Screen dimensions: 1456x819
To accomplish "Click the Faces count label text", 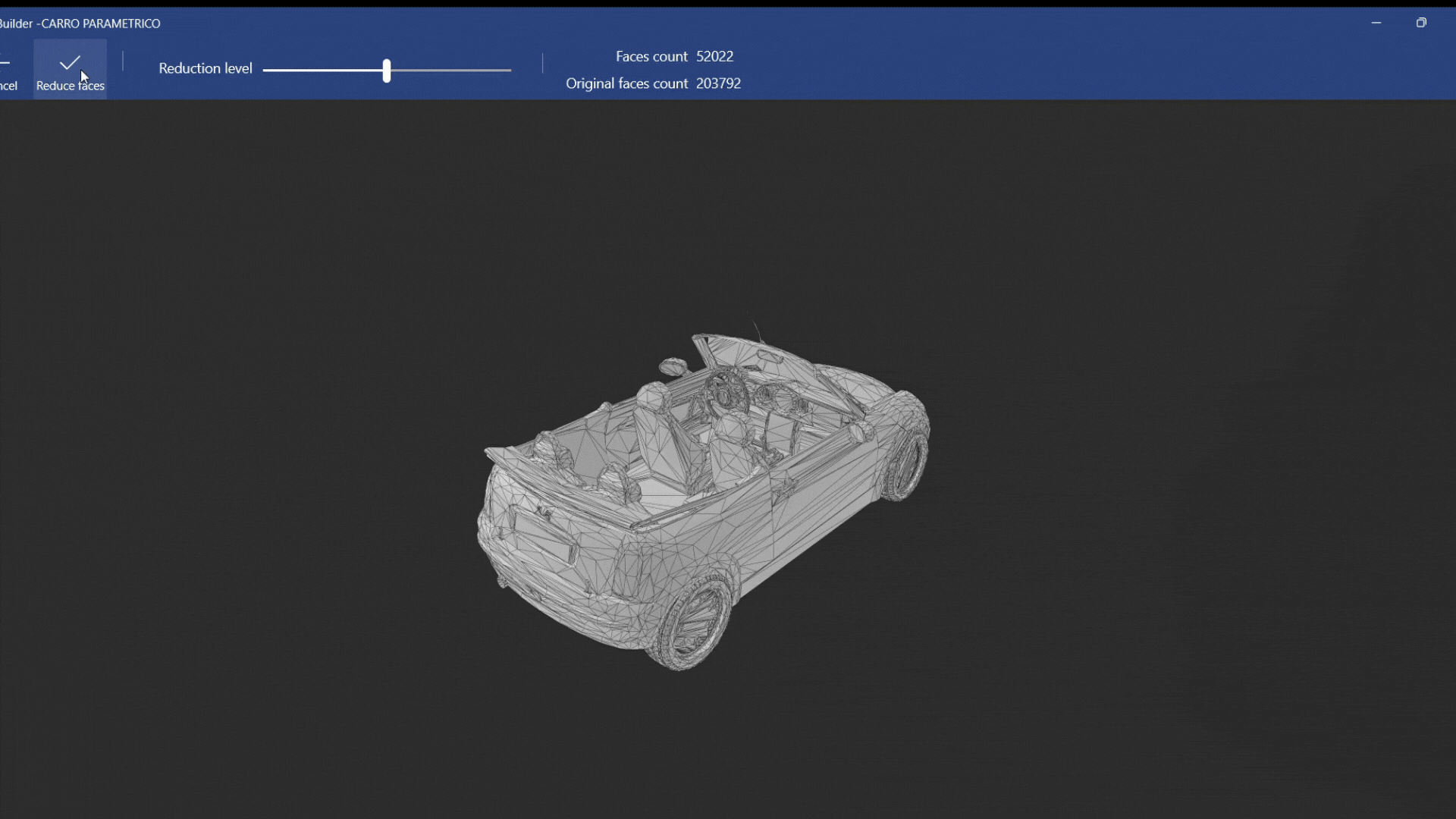I will pos(651,57).
